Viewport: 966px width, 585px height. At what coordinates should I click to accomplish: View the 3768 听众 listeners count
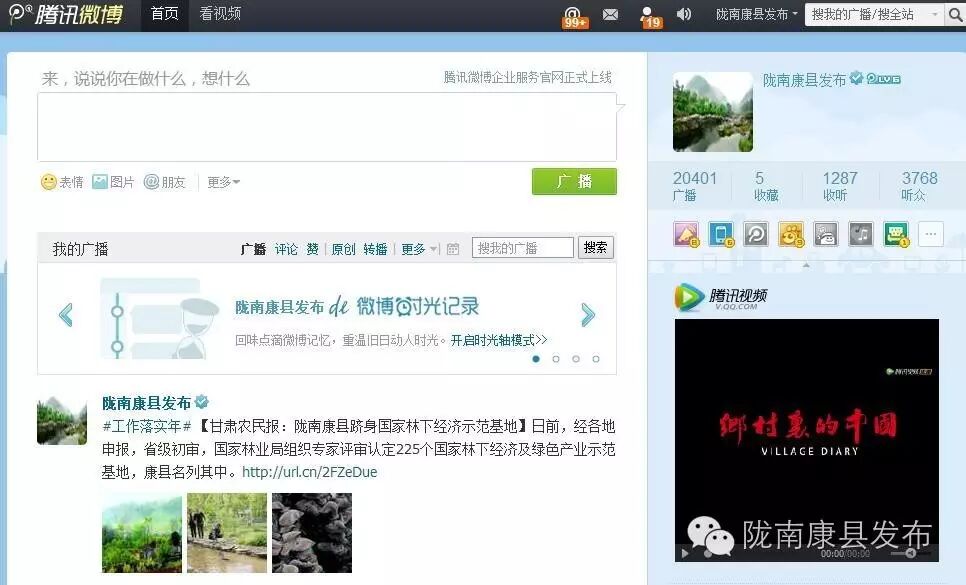(x=919, y=186)
